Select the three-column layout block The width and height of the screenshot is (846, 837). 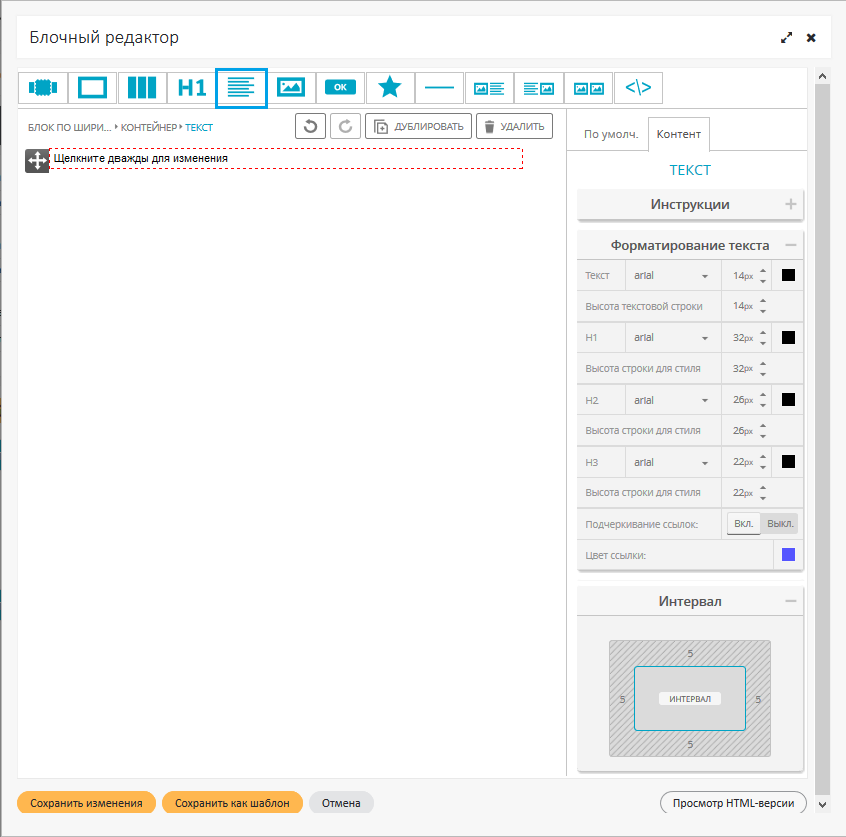click(x=142, y=88)
